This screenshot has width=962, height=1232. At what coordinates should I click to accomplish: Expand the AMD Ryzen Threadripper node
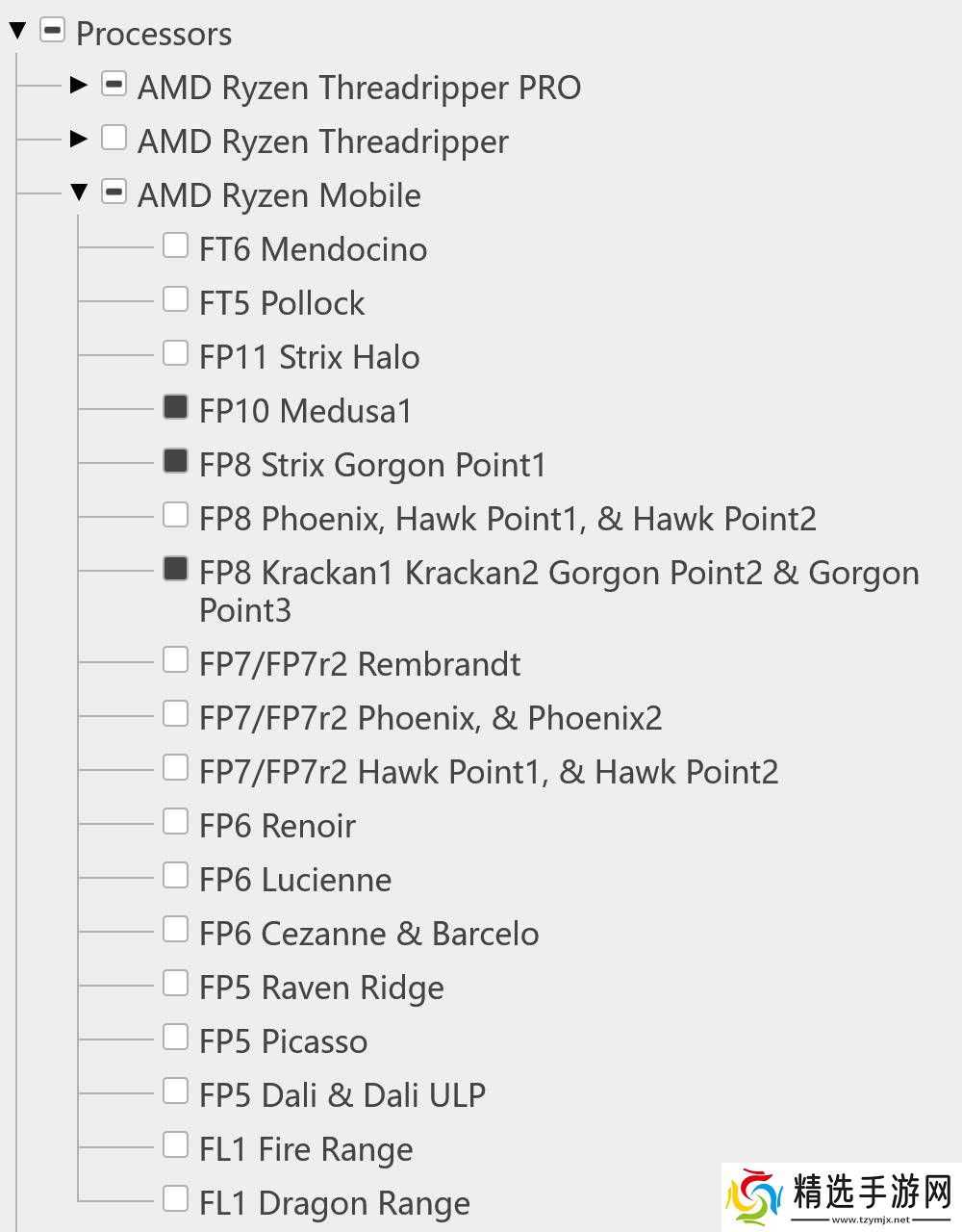[x=79, y=139]
